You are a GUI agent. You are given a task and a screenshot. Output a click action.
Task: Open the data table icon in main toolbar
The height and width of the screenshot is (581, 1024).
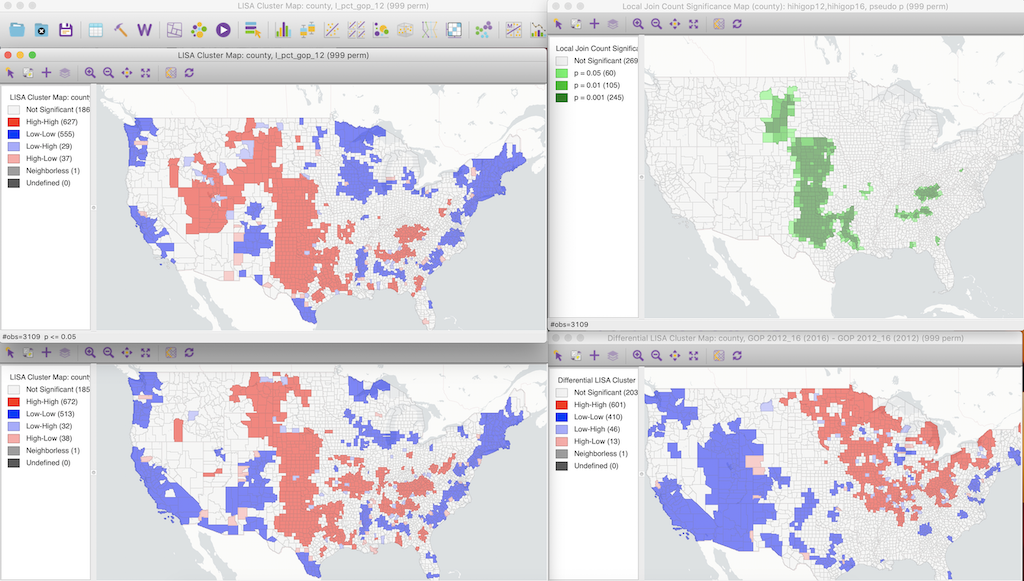(96, 30)
